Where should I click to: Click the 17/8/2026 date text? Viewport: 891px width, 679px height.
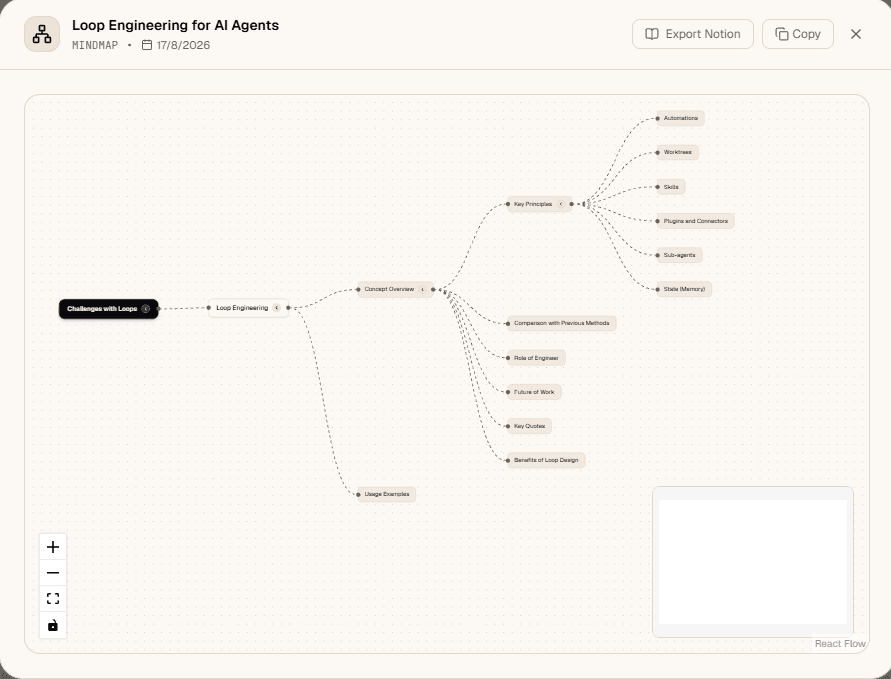click(184, 45)
